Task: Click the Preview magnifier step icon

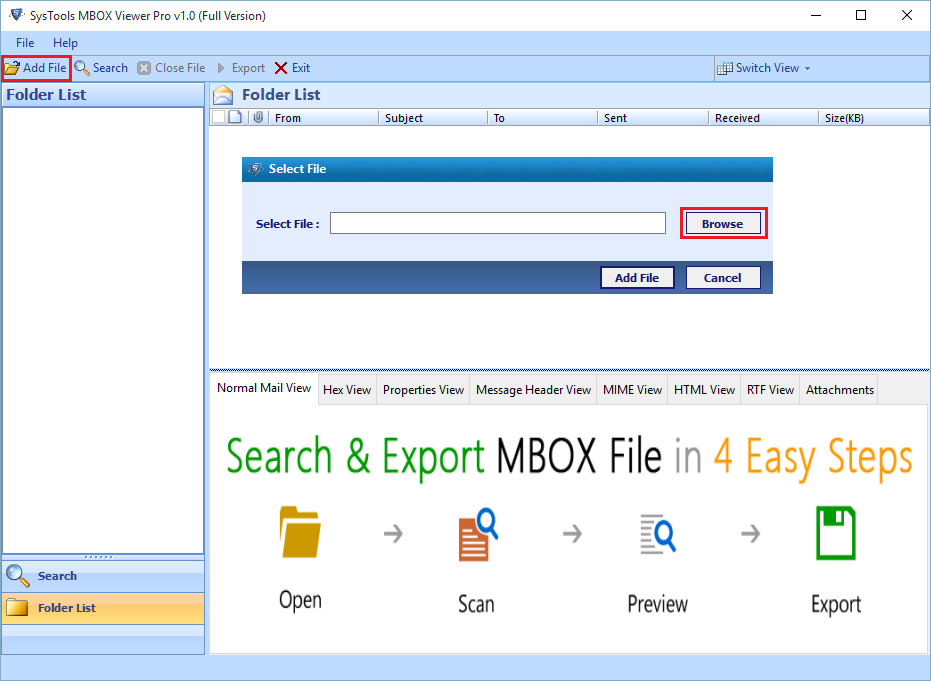Action: [x=658, y=534]
